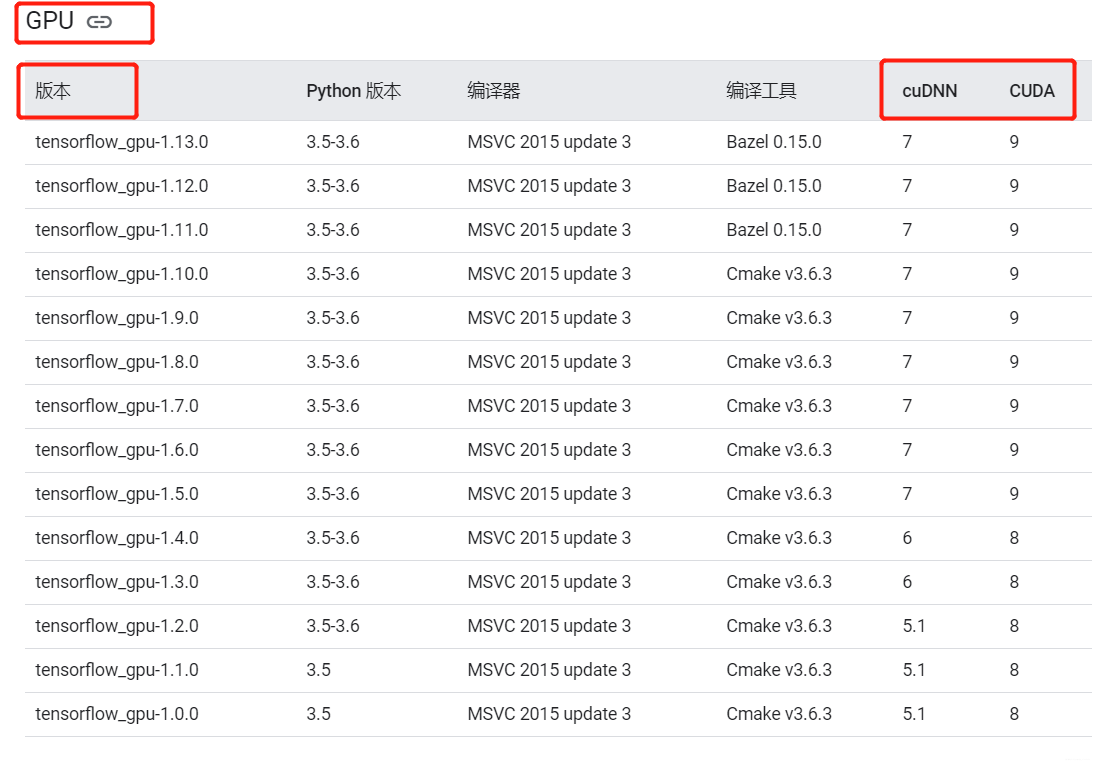Click the tensorflow_gpu-1.5.0 version cell
Image resolution: width=1099 pixels, height=770 pixels.
click(x=117, y=495)
